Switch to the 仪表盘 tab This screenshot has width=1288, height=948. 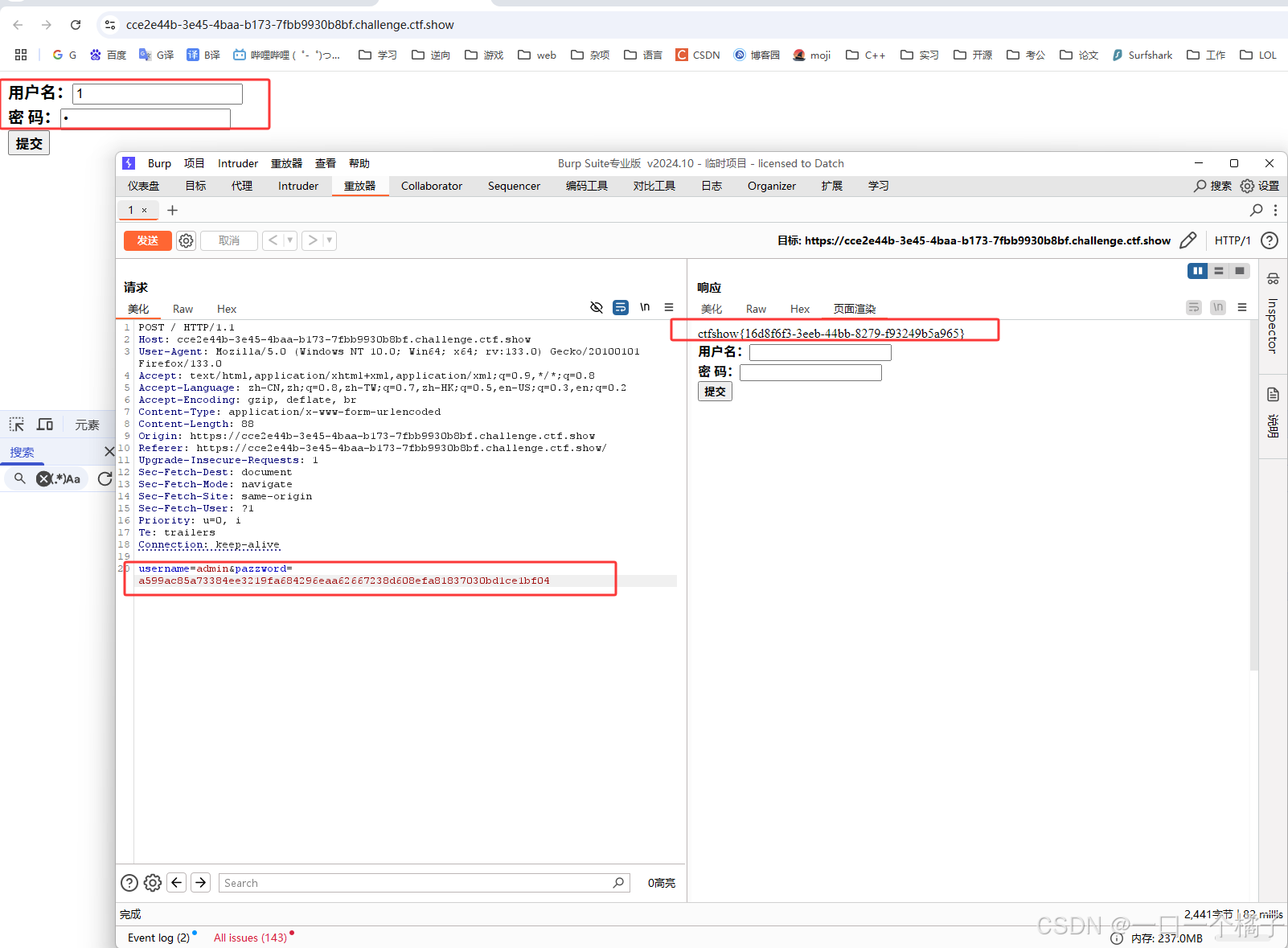tap(143, 186)
